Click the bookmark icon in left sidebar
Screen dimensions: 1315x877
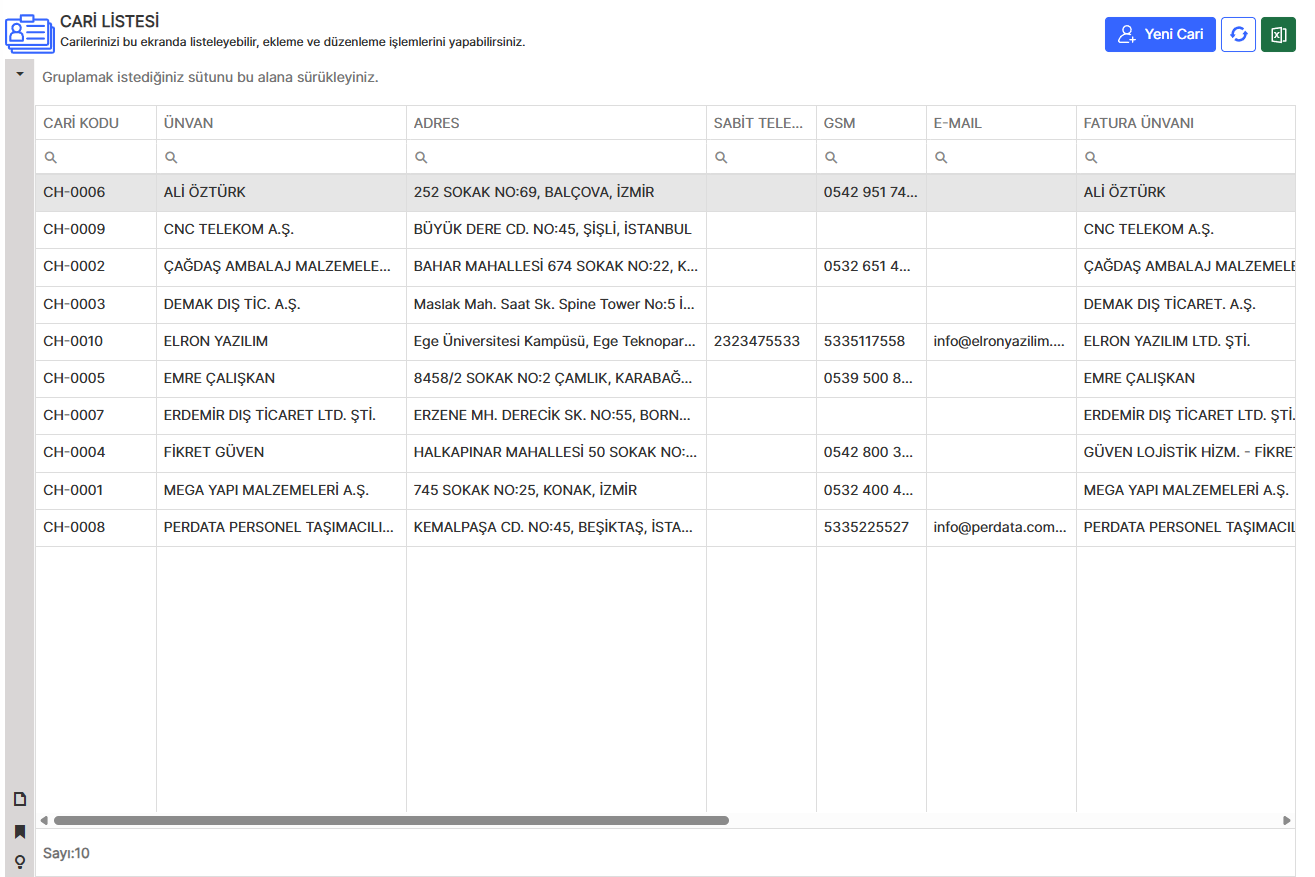click(19, 831)
